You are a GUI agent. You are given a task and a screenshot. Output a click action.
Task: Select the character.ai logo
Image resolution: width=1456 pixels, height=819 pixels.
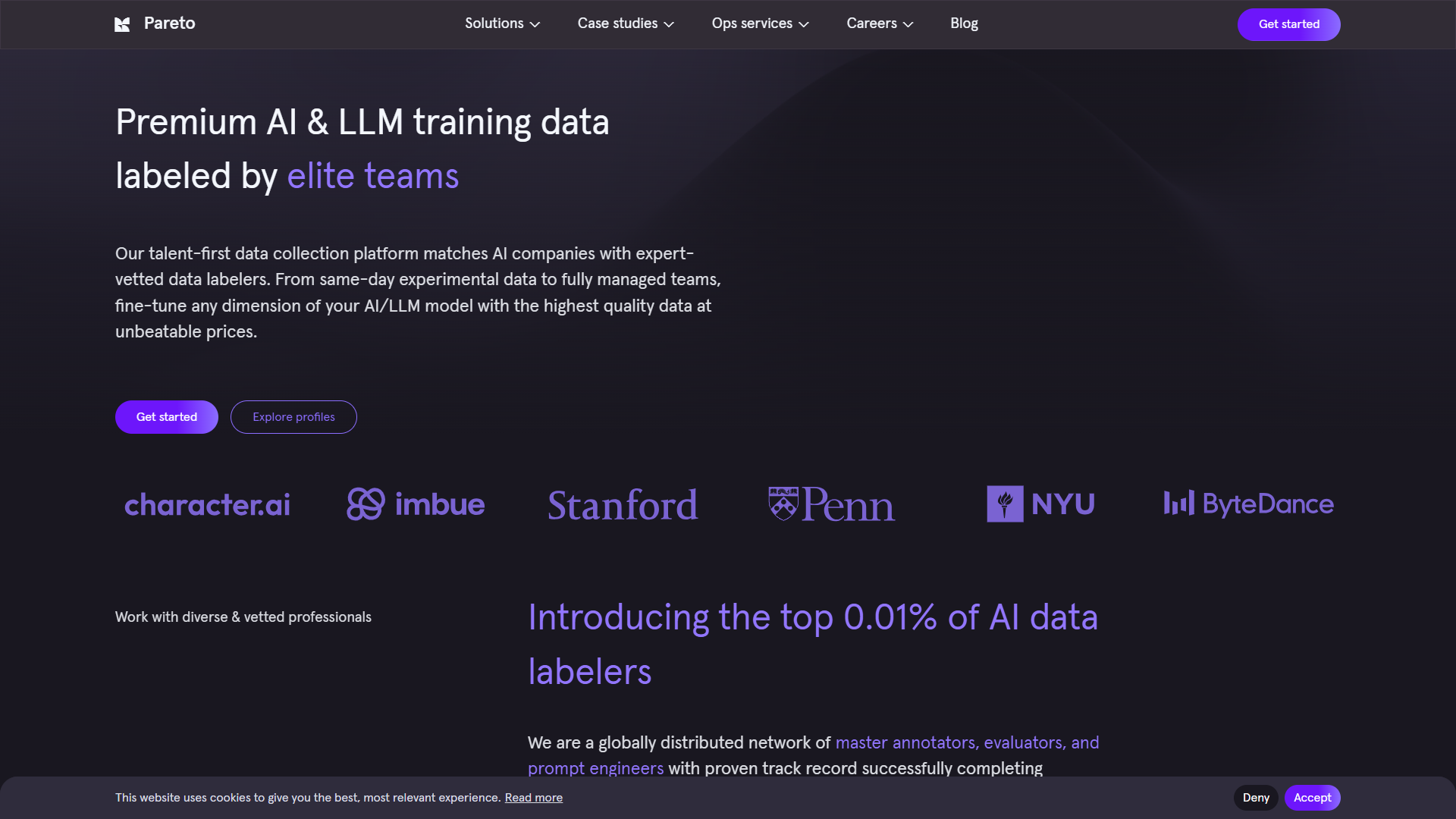click(206, 504)
